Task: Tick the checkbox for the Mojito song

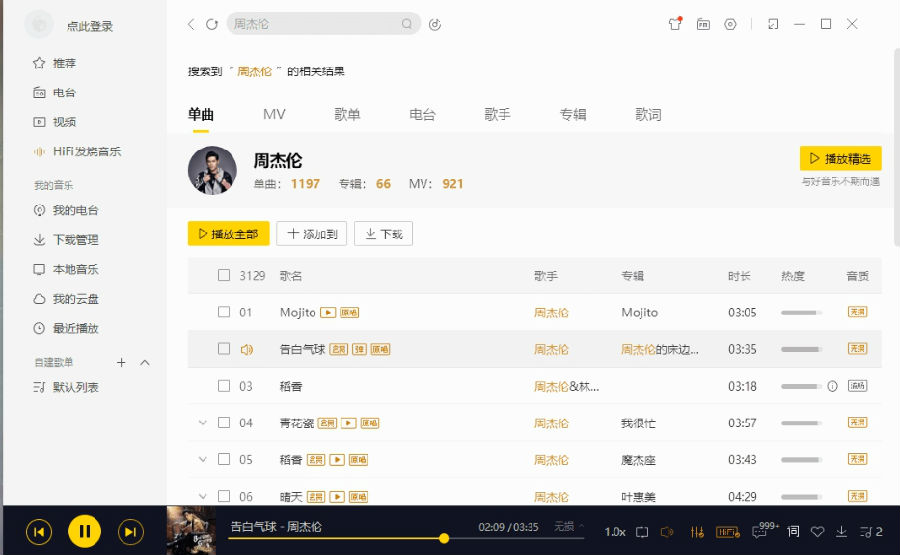Action: pyautogui.click(x=224, y=312)
